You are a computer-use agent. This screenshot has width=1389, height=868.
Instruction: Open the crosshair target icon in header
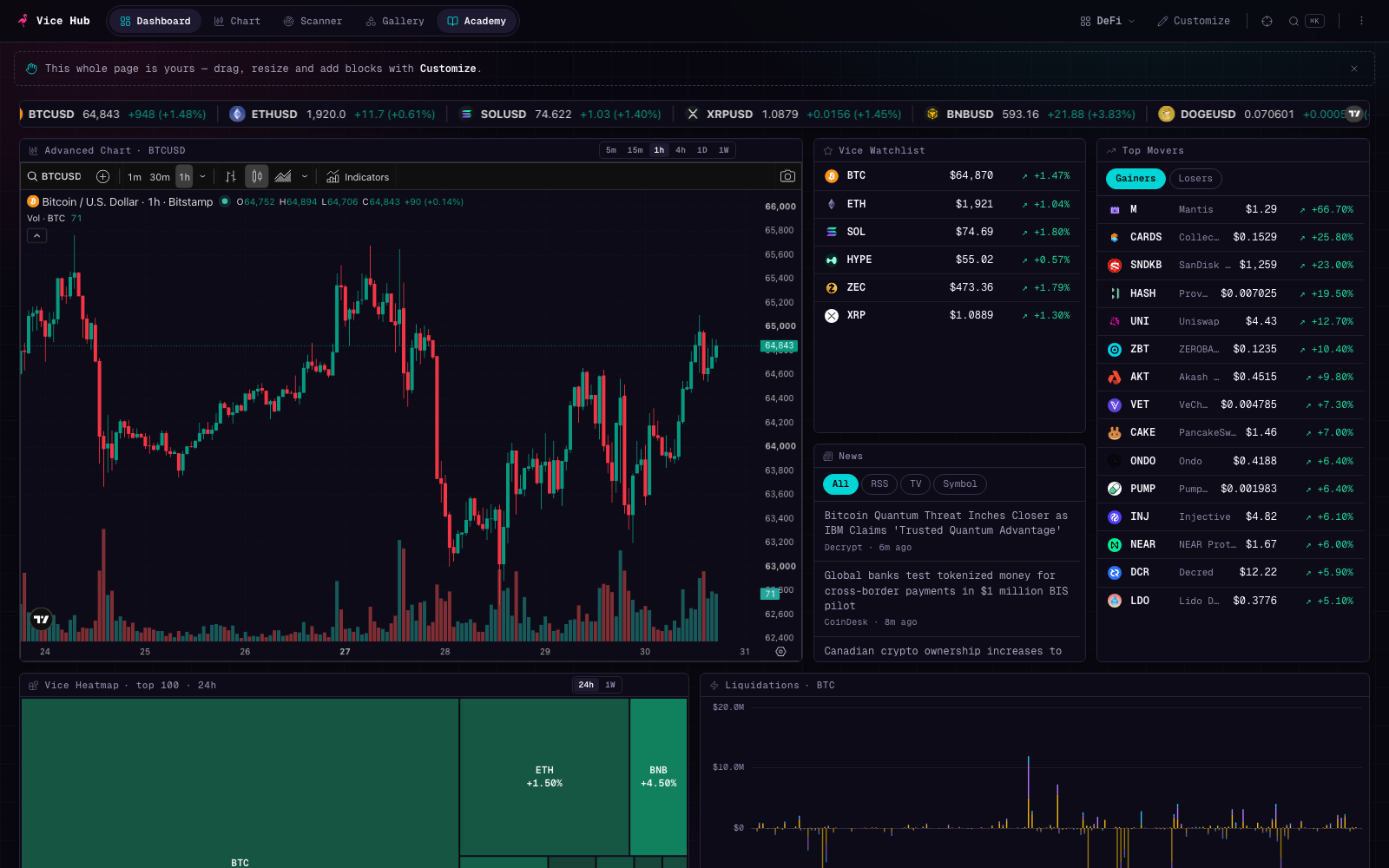point(1267,21)
